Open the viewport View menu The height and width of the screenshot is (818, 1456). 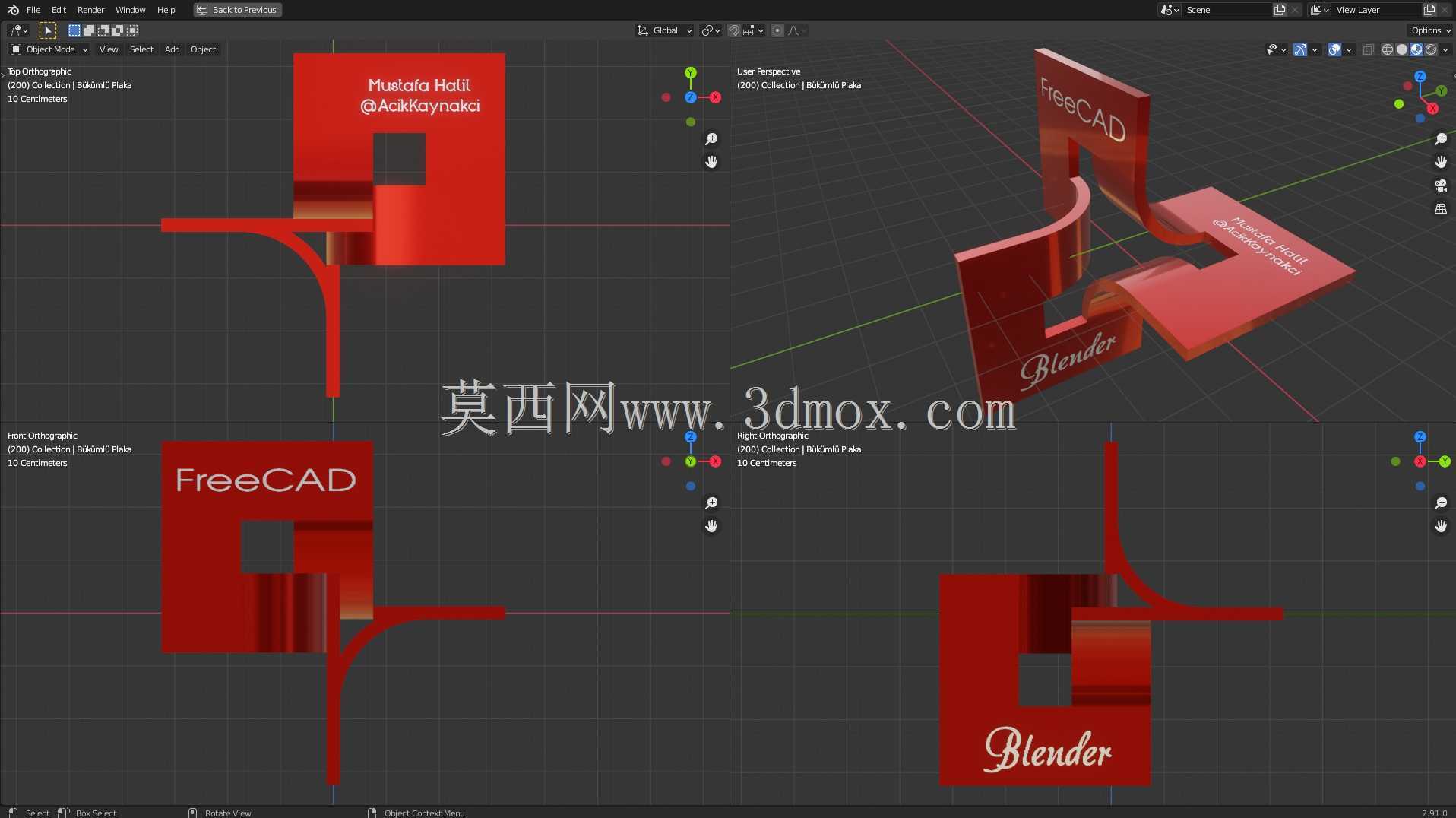coord(109,49)
